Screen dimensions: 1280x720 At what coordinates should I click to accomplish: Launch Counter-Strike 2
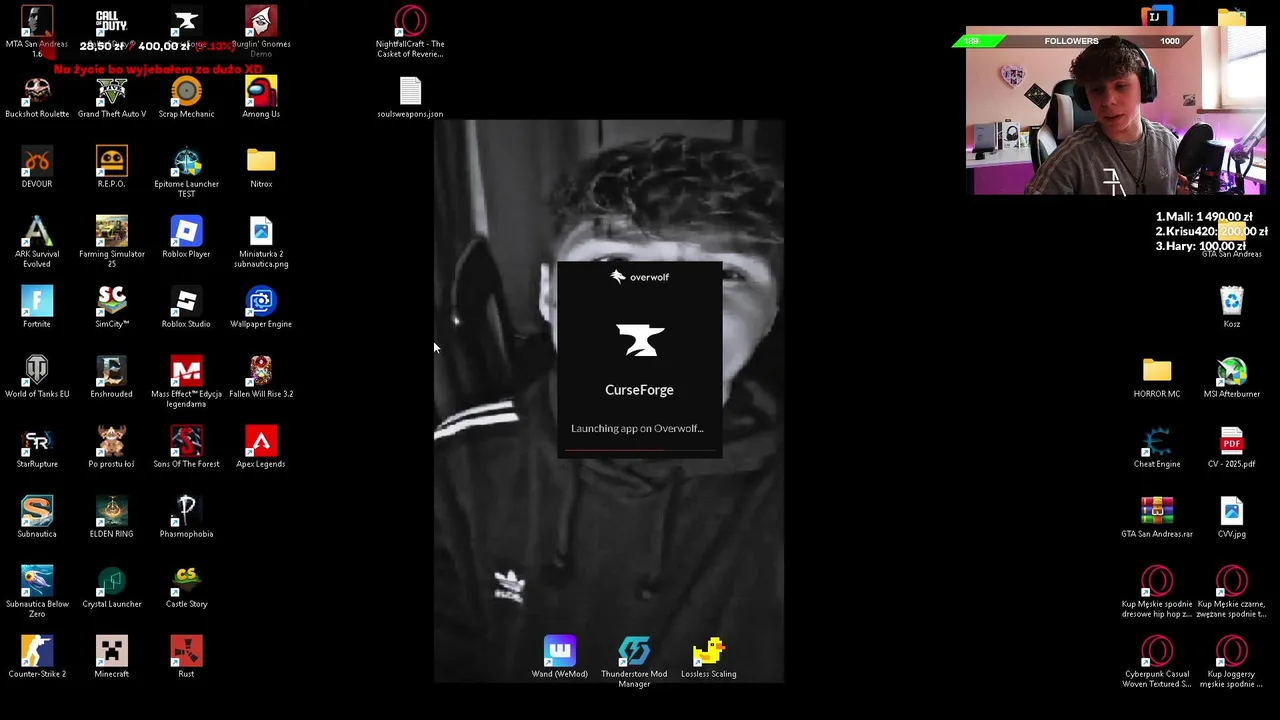tap(37, 657)
